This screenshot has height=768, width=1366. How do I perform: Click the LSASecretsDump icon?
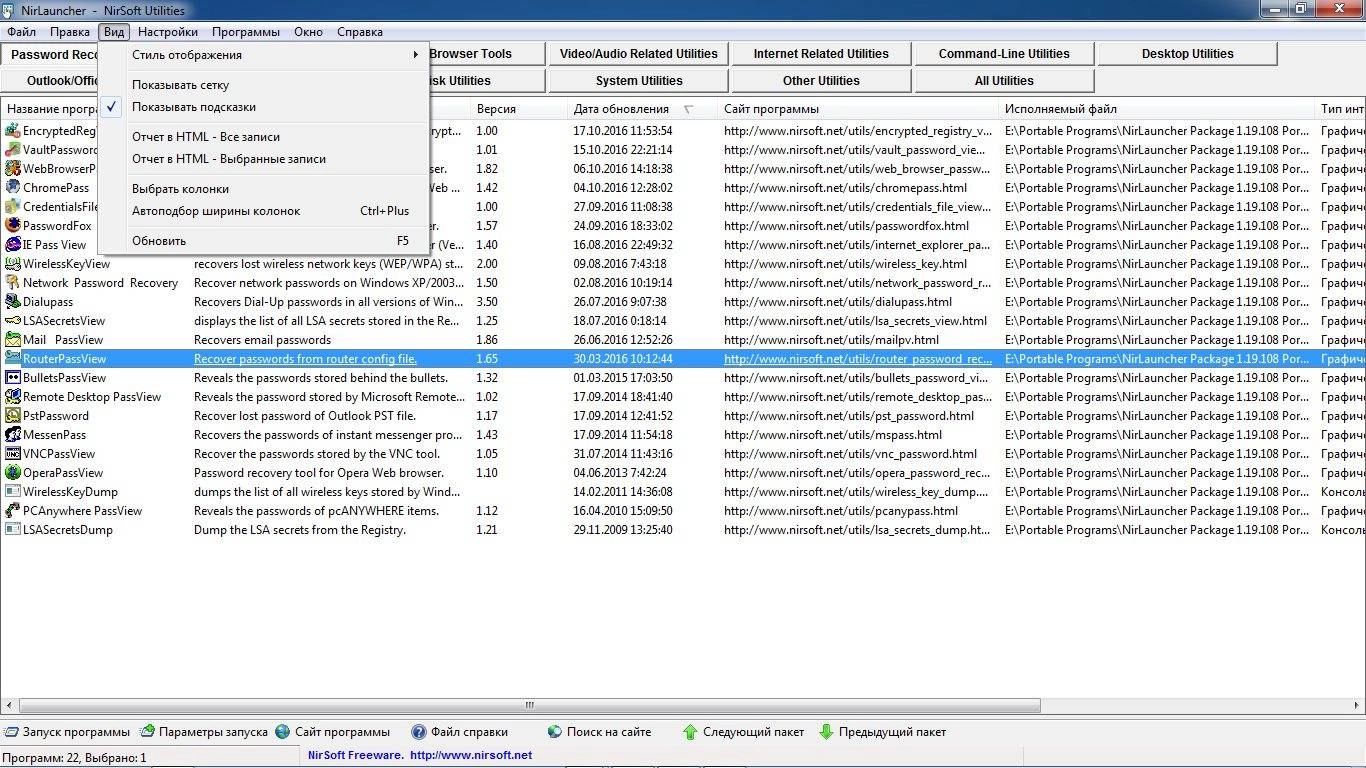tap(13, 529)
